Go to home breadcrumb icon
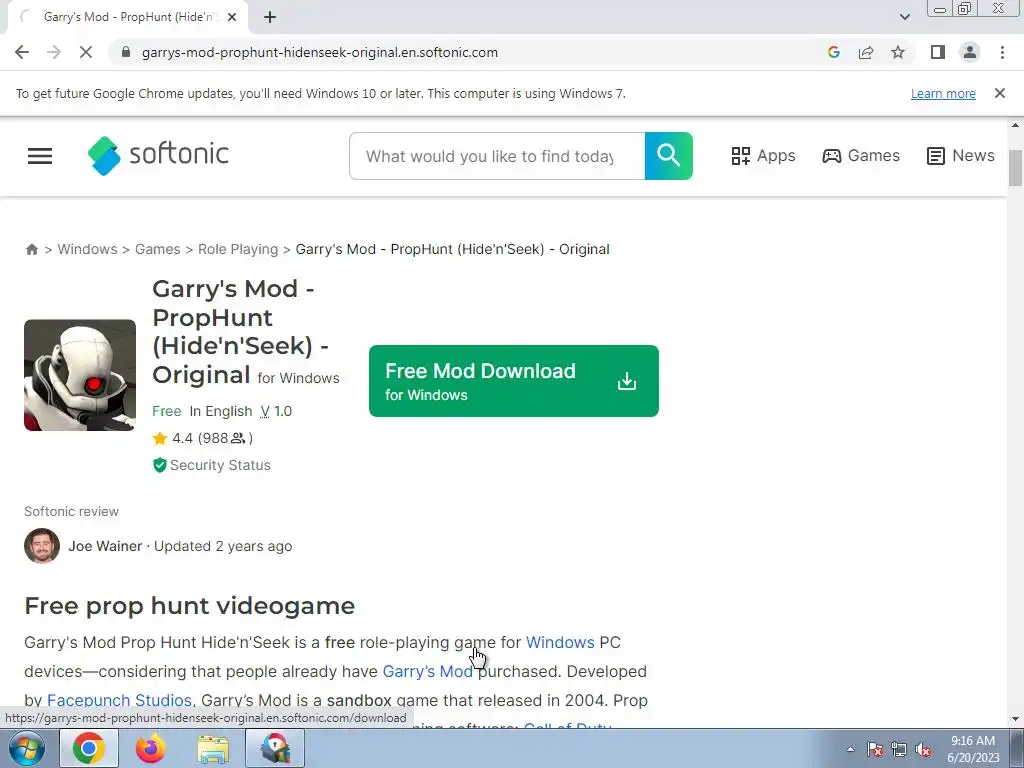The image size is (1024, 768). coord(31,249)
